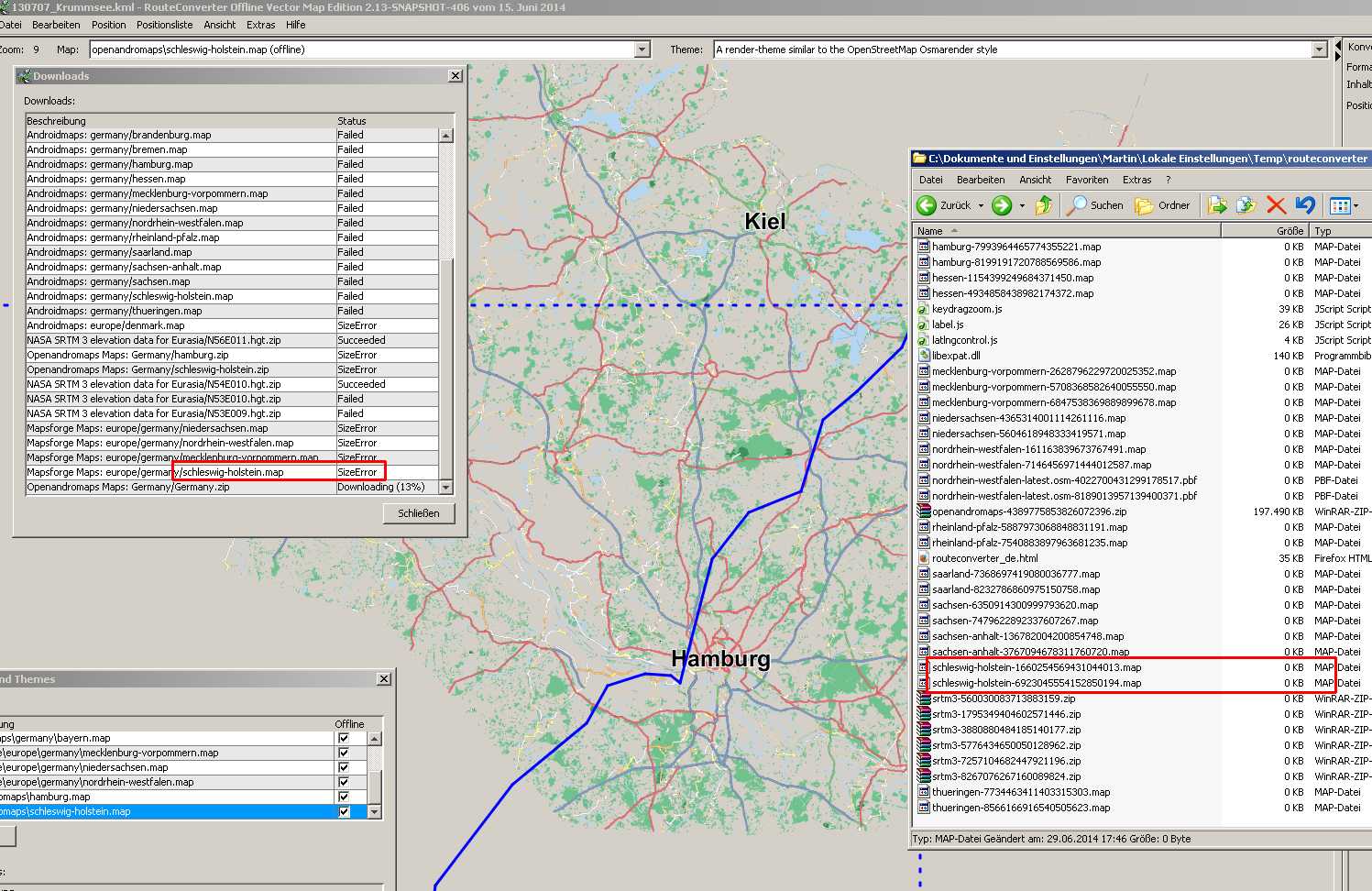The height and width of the screenshot is (891, 1372).
Task: Toggle the Ordner folders pane
Action: (x=1162, y=205)
